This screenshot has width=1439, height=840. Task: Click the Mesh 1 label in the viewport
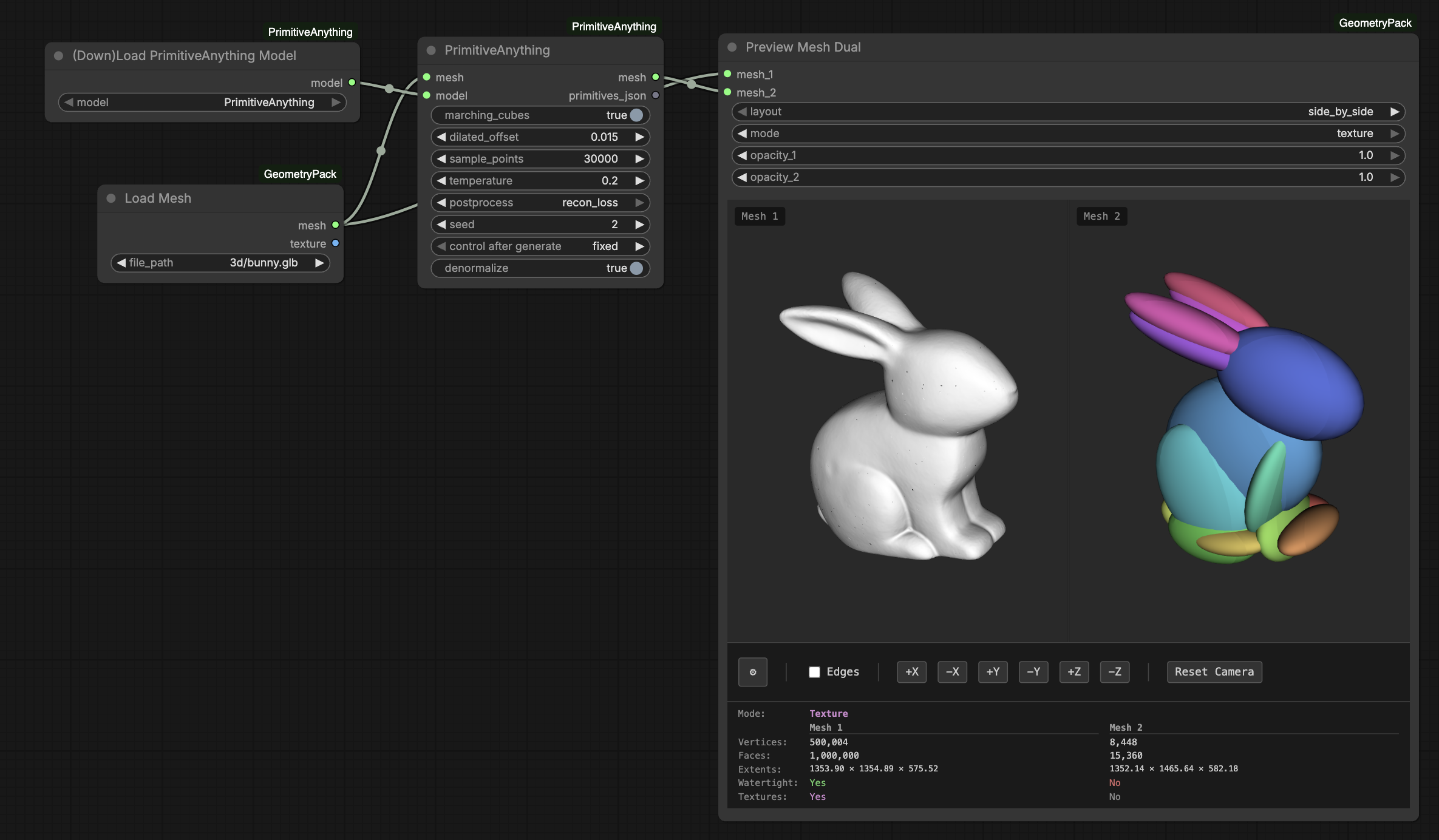pos(760,216)
